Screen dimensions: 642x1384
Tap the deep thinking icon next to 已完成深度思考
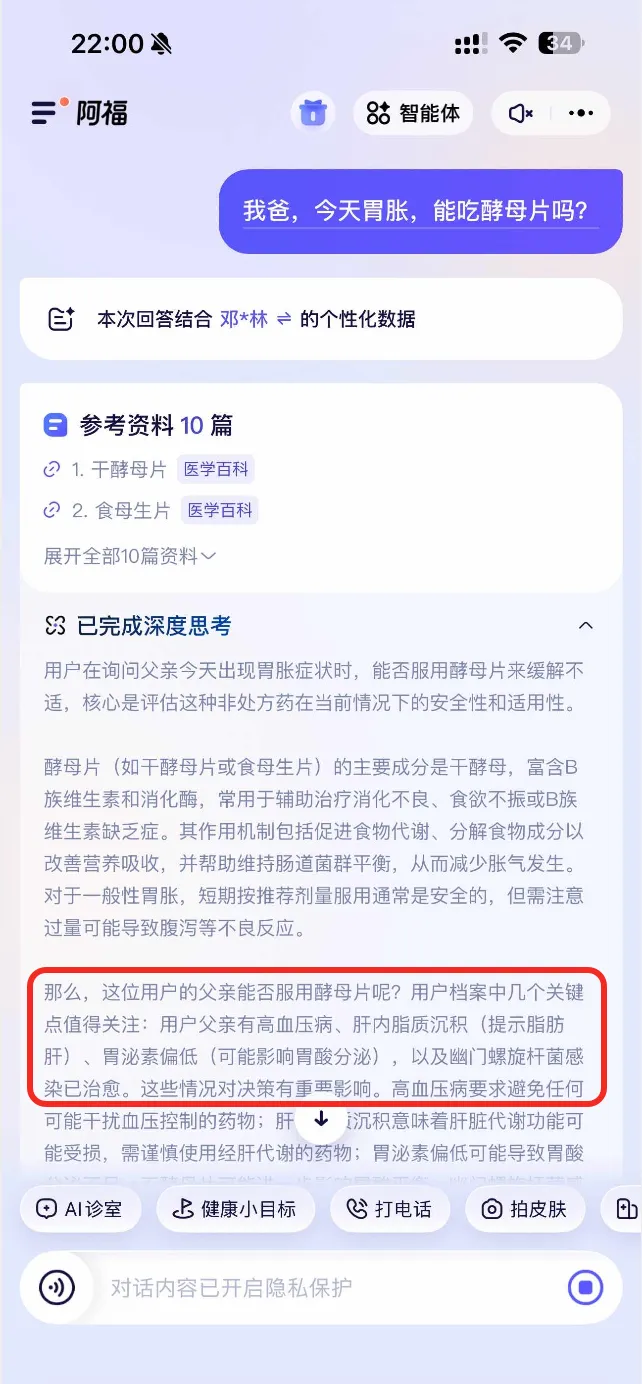55,626
